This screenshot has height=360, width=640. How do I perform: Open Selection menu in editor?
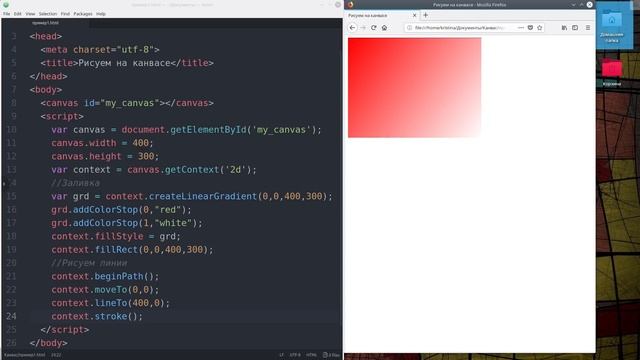pyautogui.click(x=48, y=14)
